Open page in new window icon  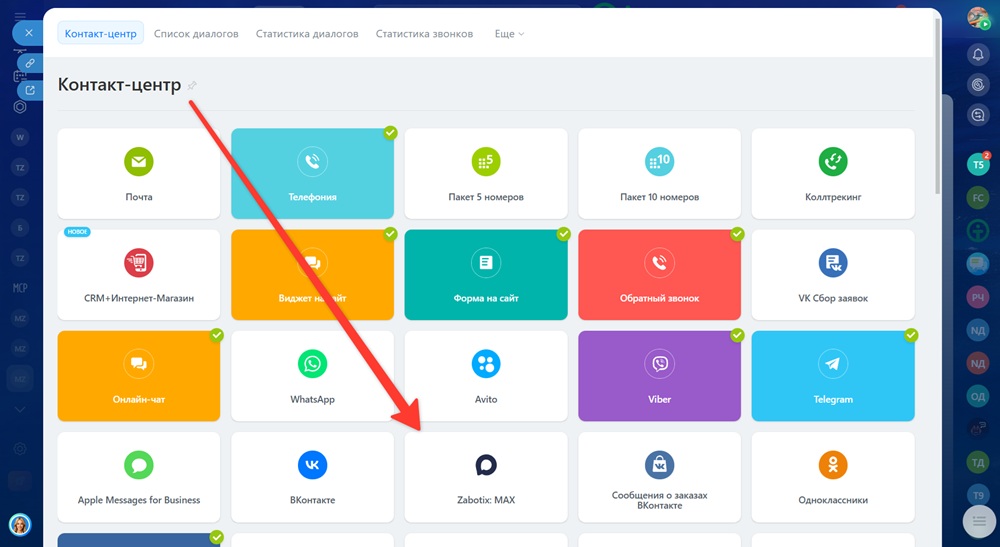pos(30,90)
